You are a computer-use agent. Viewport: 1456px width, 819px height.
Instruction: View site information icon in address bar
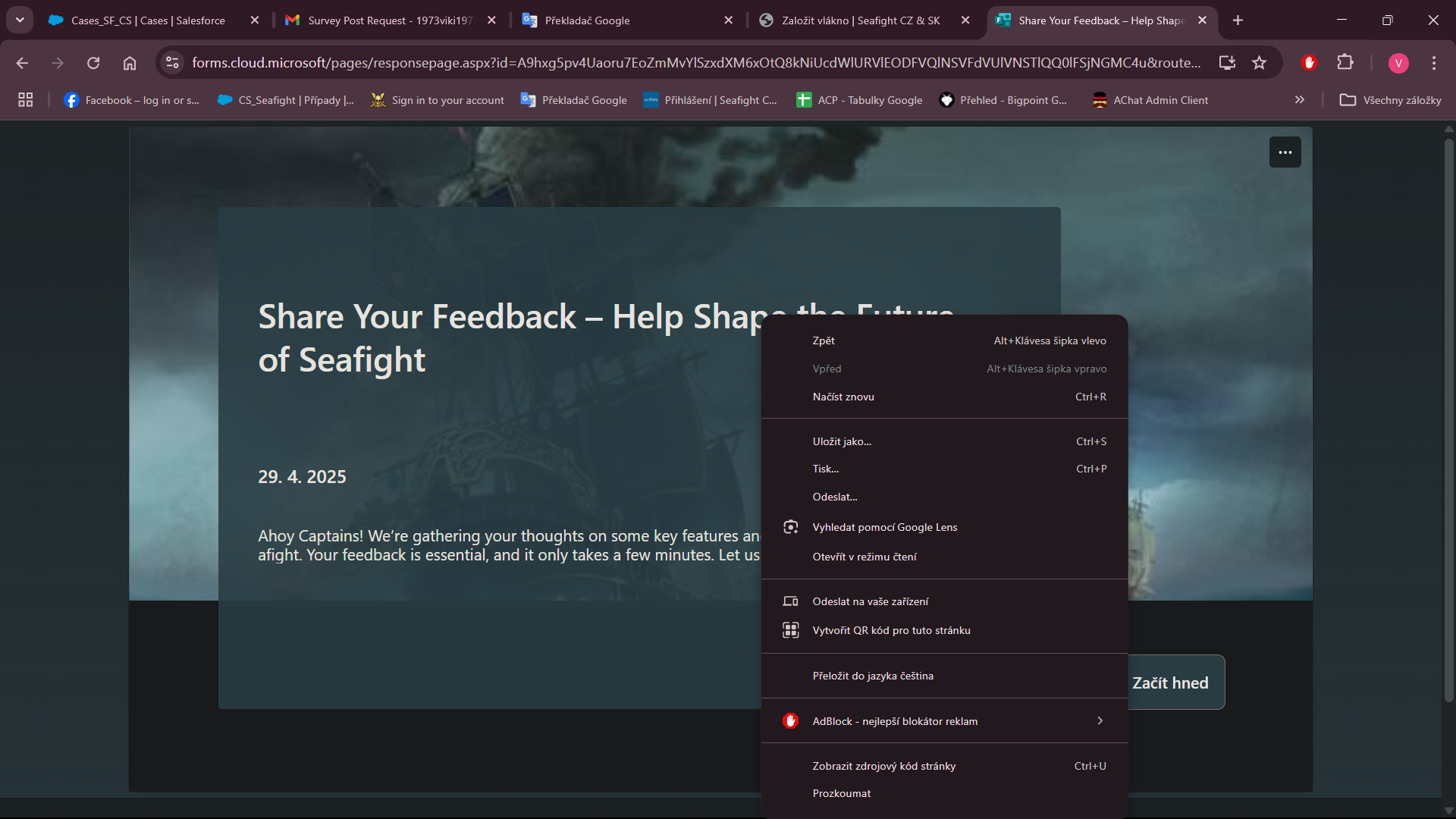[x=173, y=63]
